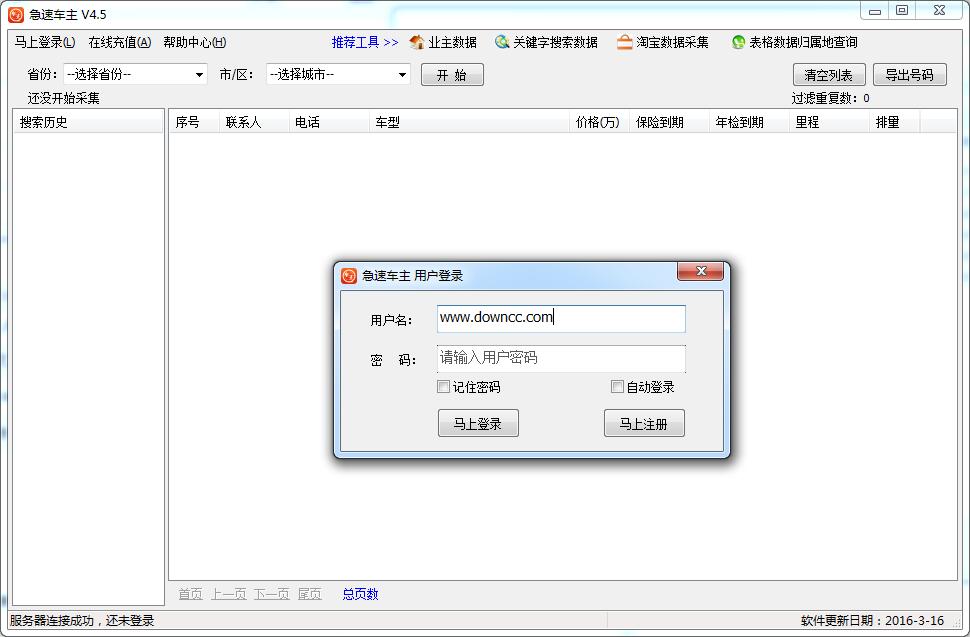Enable the 自动登录 checkbox

point(617,387)
